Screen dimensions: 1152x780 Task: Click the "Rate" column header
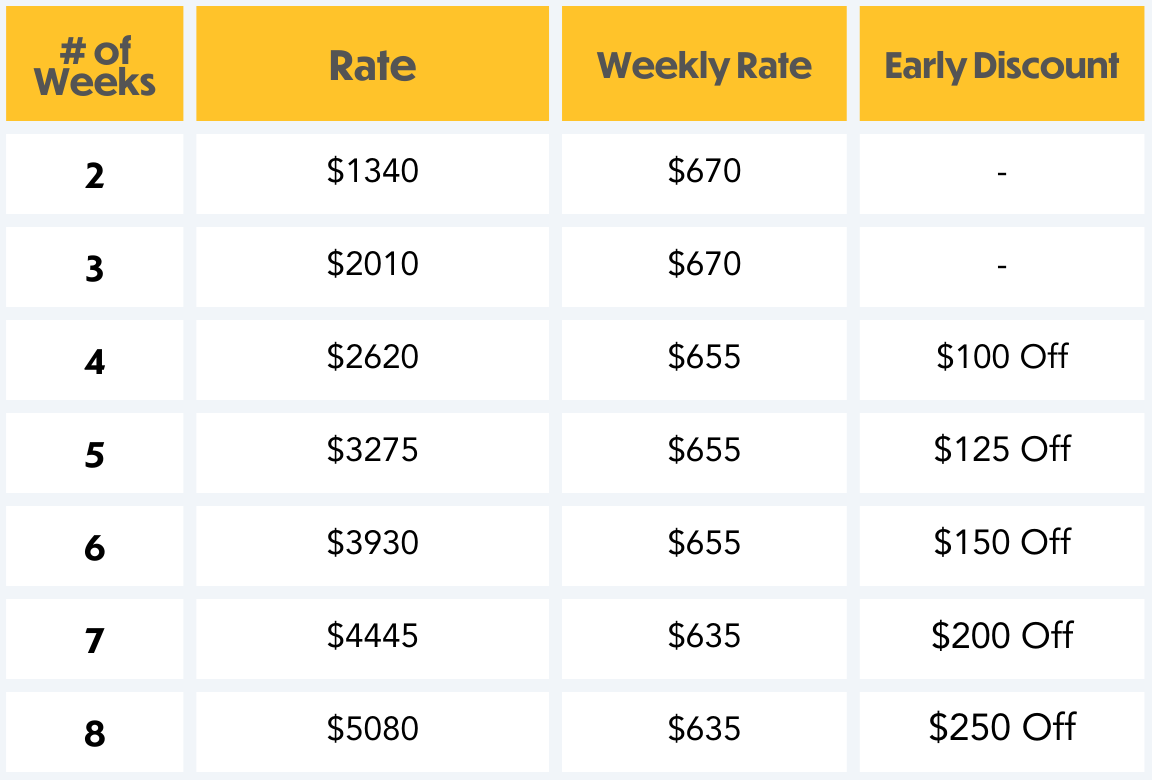372,66
